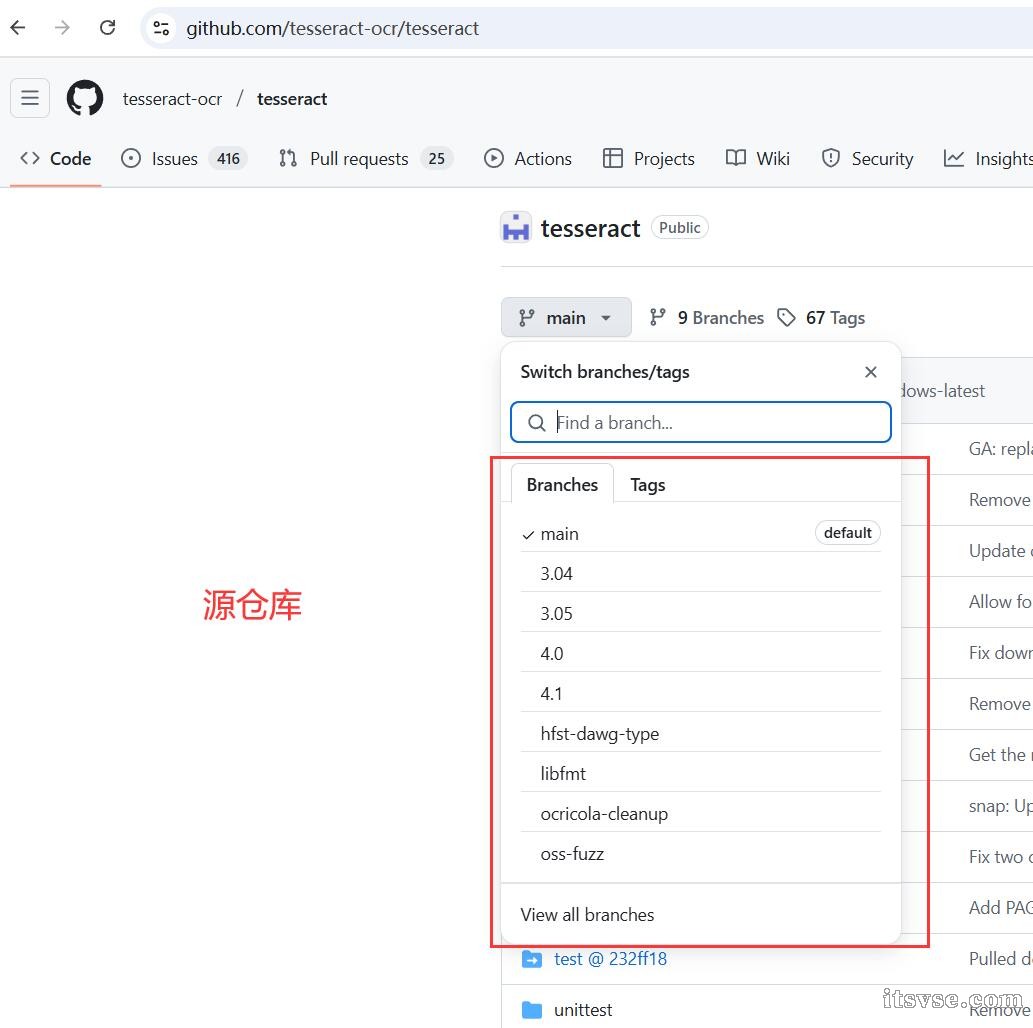The width and height of the screenshot is (1033, 1028).
Task: Click the address bar URL
Action: coord(332,28)
